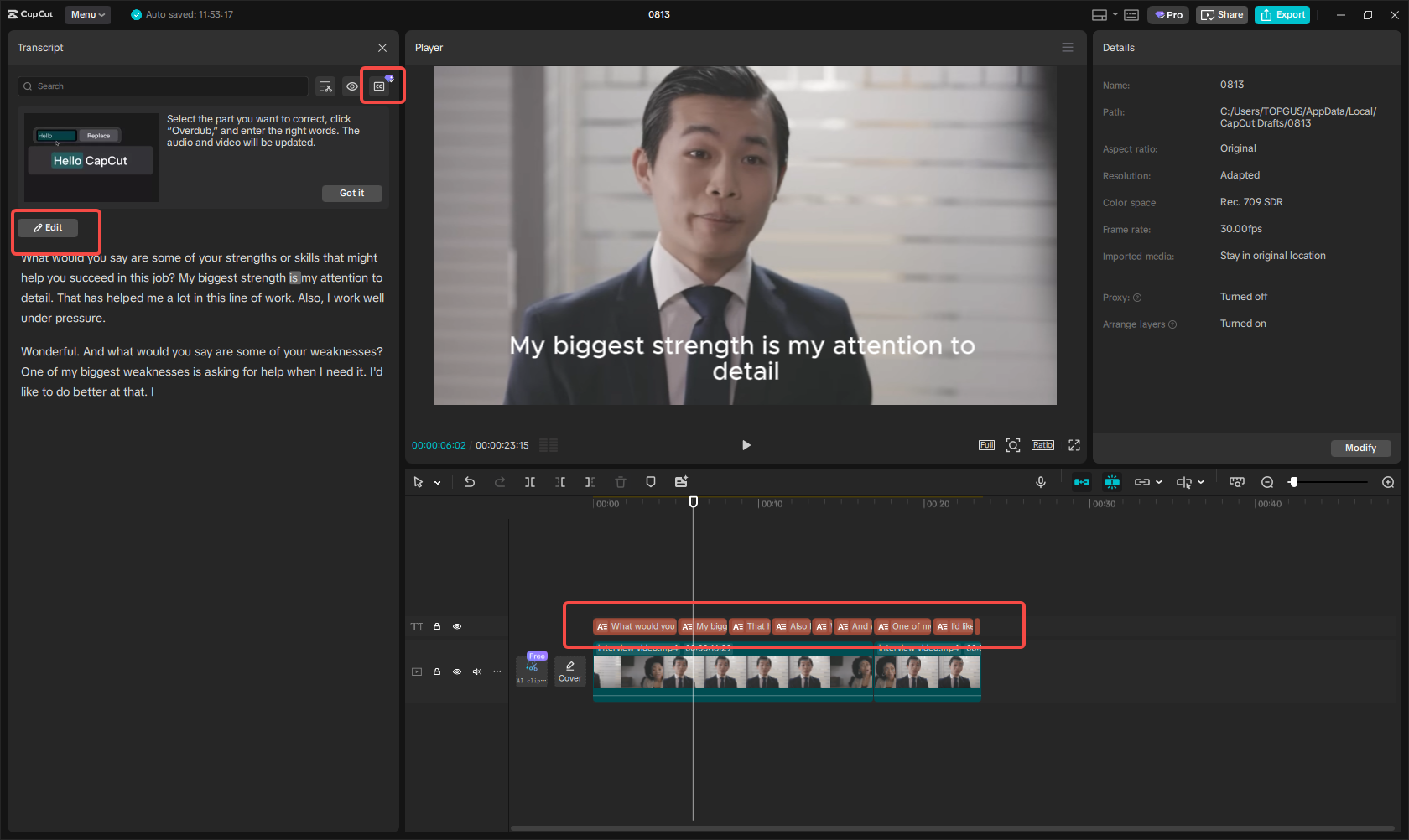The height and width of the screenshot is (840, 1409).
Task: Hide the text track with its eye toggle
Action: click(x=457, y=626)
